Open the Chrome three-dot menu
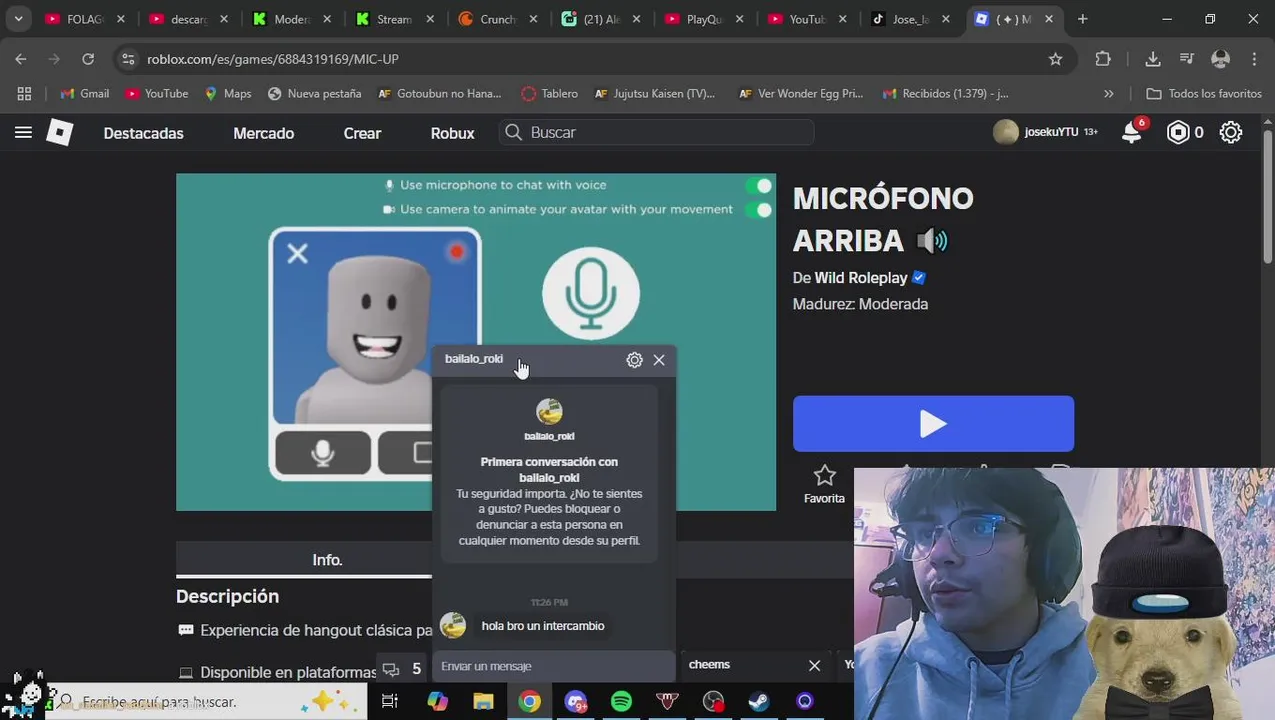This screenshot has width=1275, height=720. tap(1254, 59)
